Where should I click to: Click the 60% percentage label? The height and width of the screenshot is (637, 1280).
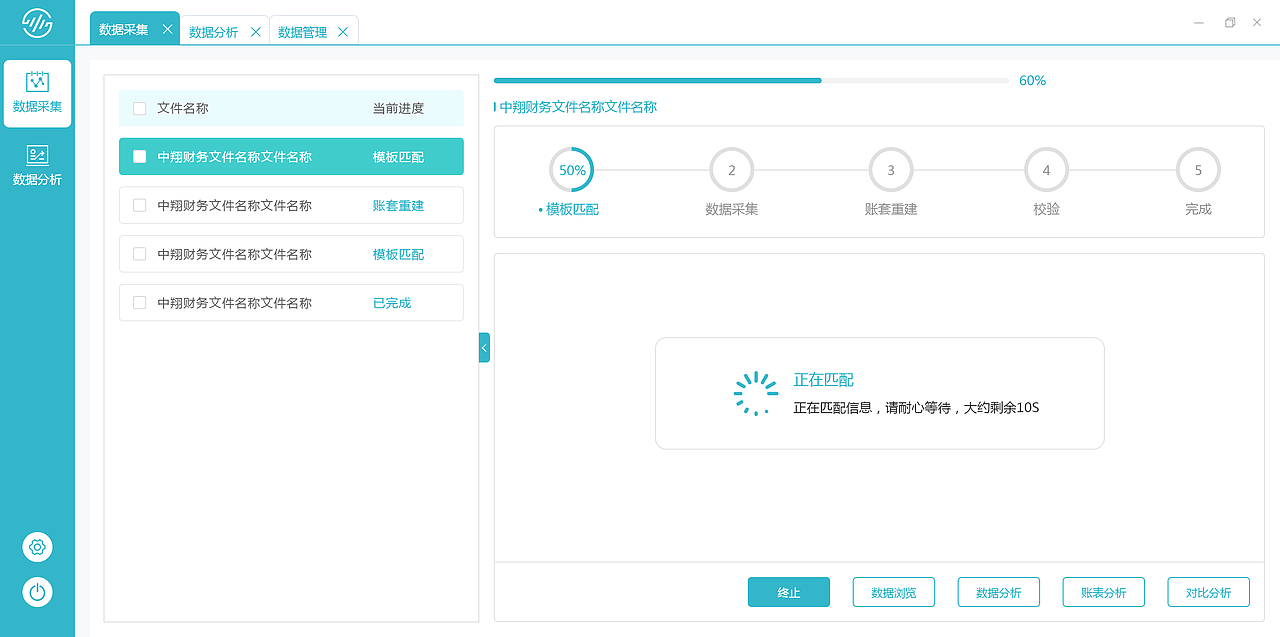1032,80
